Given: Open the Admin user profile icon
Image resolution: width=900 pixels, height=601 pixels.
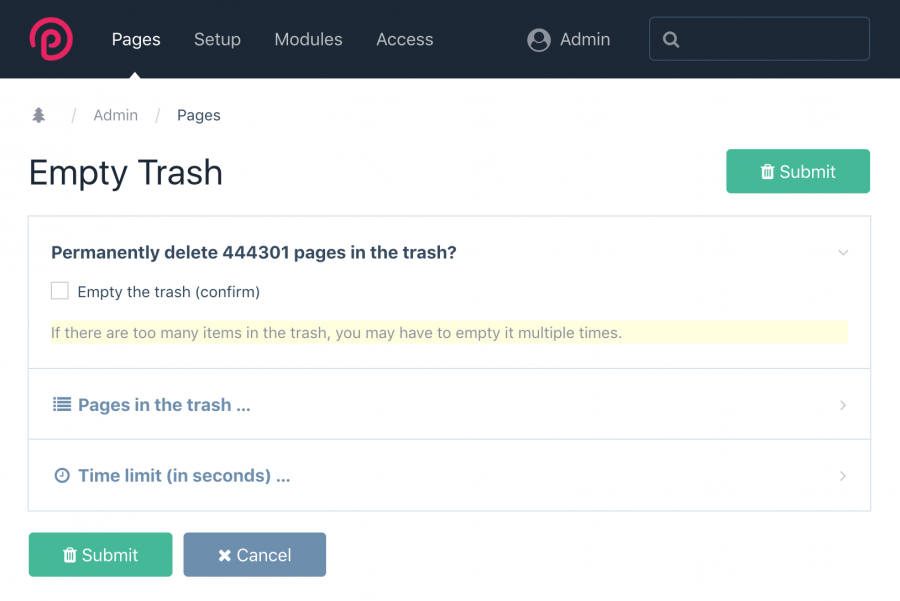Looking at the screenshot, I should [538, 40].
